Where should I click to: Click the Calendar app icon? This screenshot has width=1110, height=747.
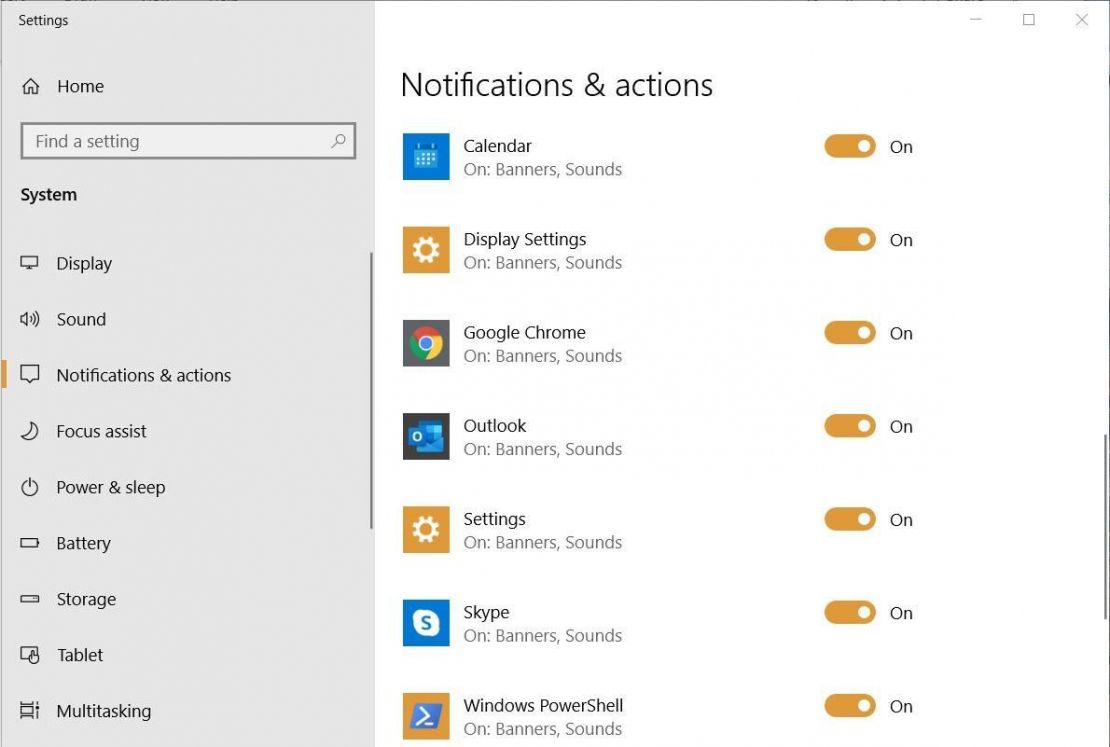[x=426, y=157]
